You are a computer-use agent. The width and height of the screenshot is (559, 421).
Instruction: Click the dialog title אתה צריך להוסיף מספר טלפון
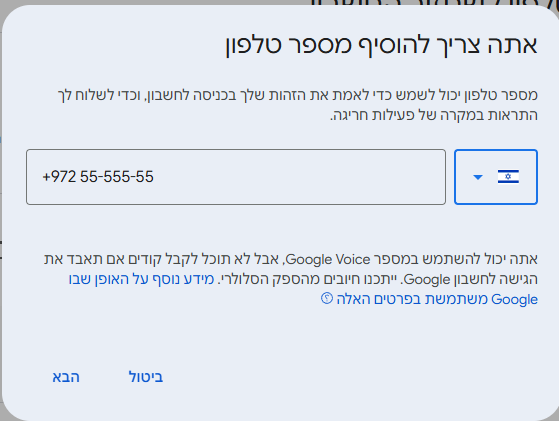[x=381, y=45]
